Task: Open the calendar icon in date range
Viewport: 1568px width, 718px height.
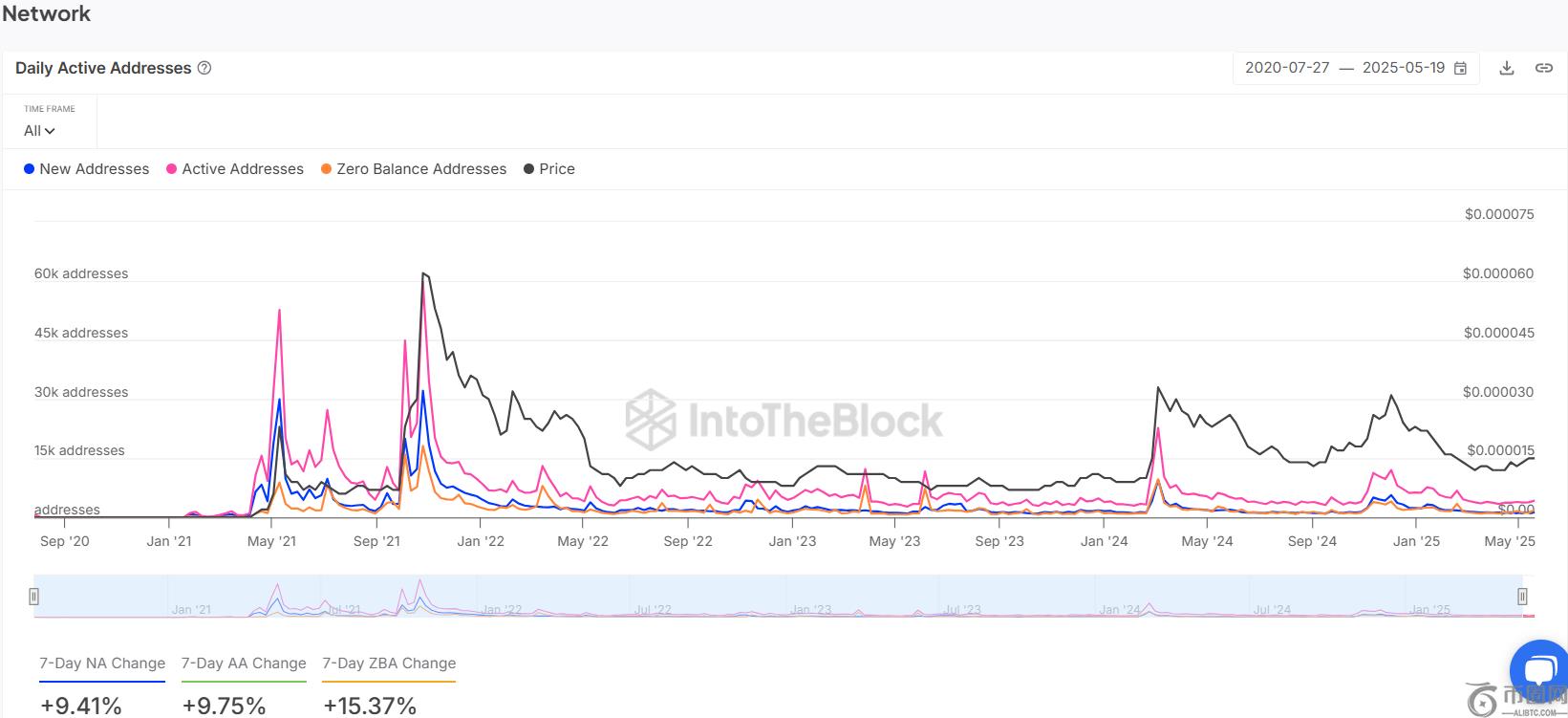Action: [1460, 68]
